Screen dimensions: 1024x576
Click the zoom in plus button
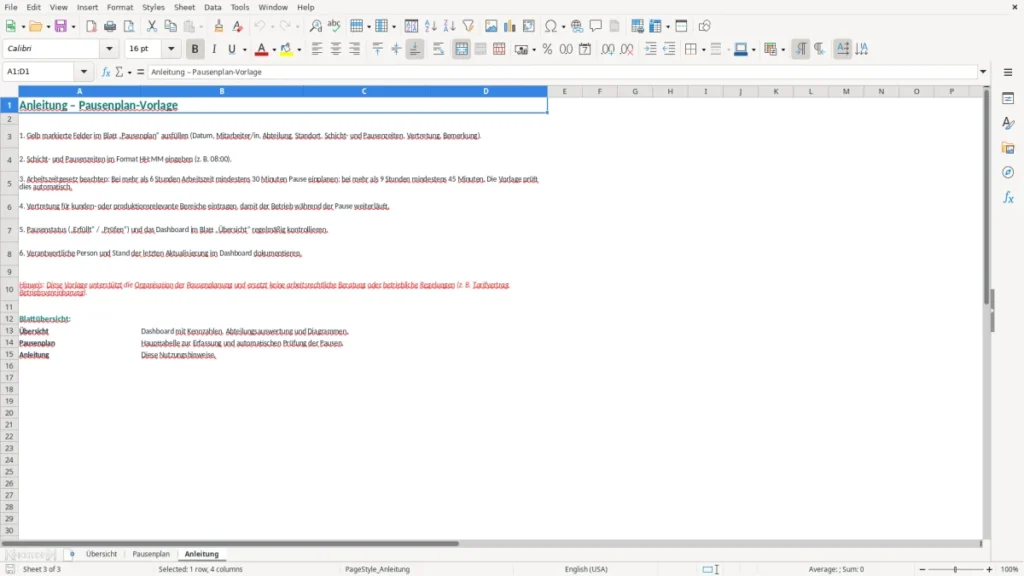click(989, 569)
